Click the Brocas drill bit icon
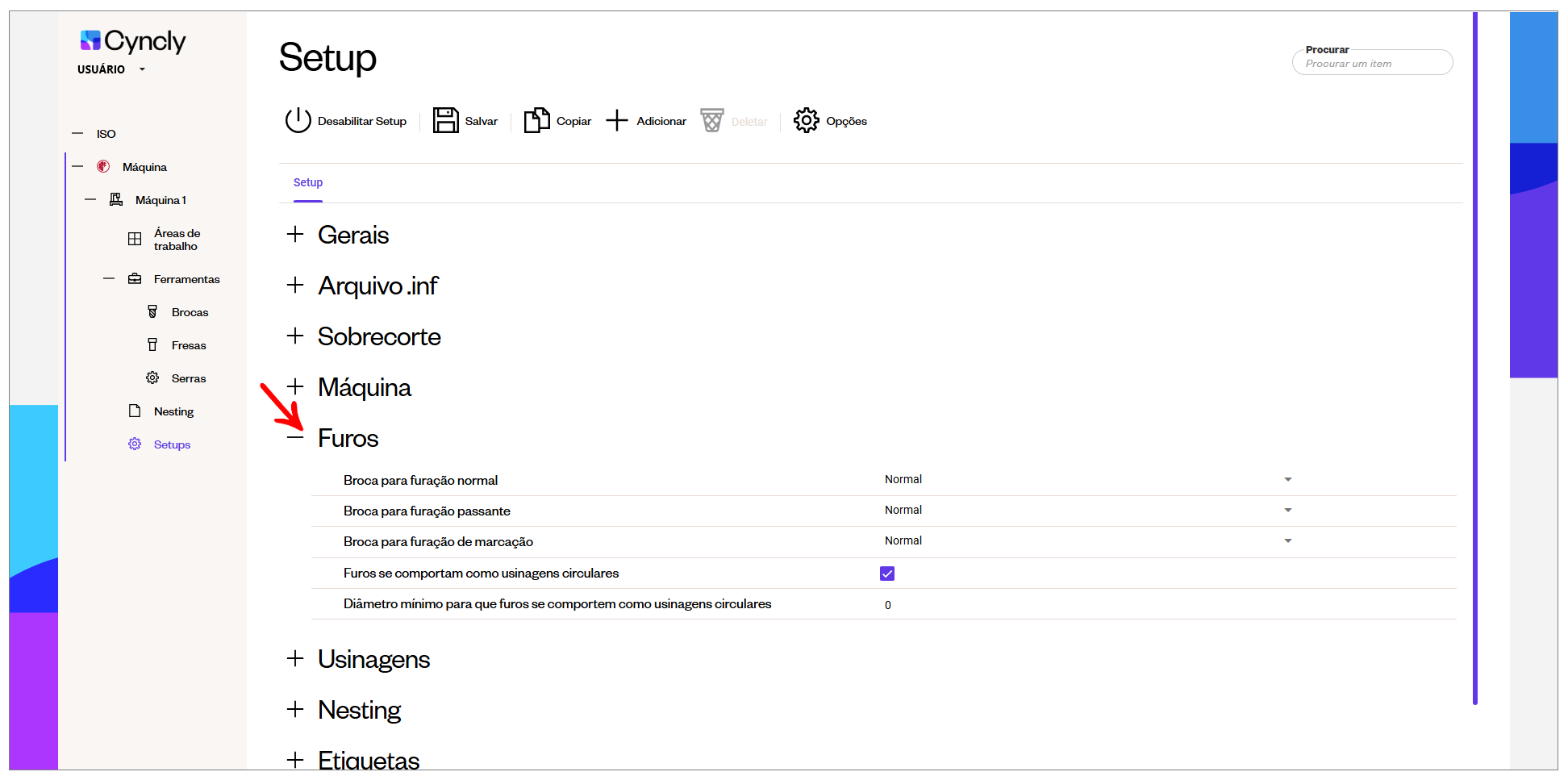The width and height of the screenshot is (1568, 776). click(x=152, y=312)
